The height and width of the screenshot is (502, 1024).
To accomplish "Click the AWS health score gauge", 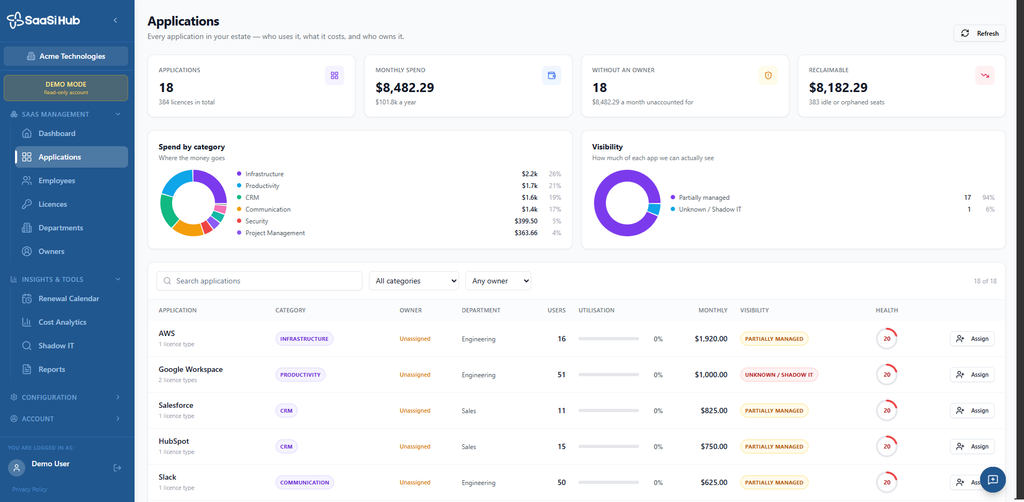I will click(886, 339).
